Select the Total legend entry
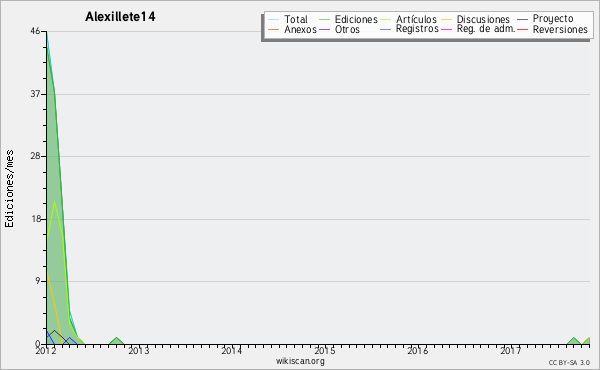The height and width of the screenshot is (370, 600). (x=295, y=19)
